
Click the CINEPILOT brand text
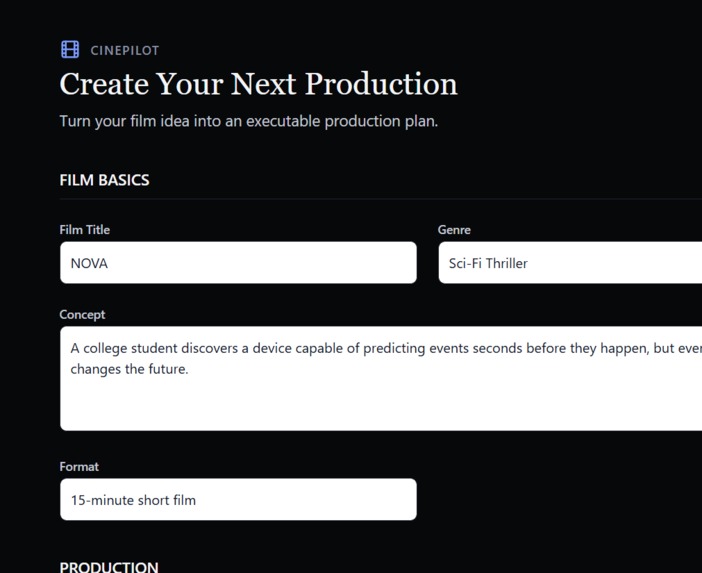pos(124,50)
